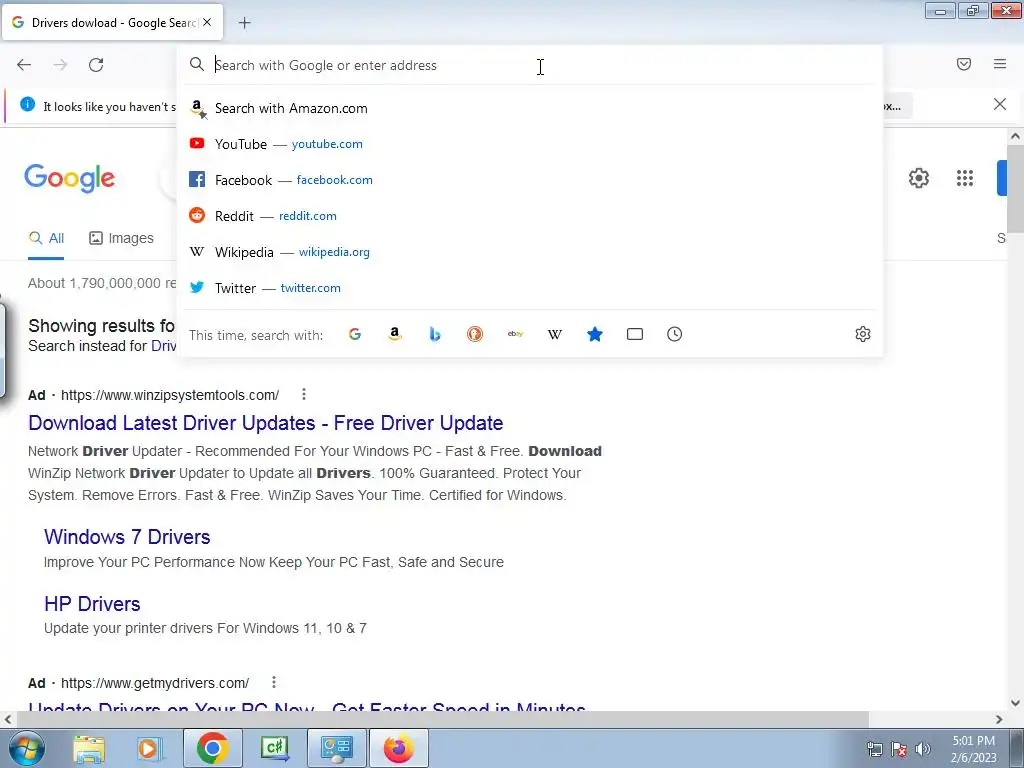The height and width of the screenshot is (768, 1024).
Task: Switch to Chrome on taskbar
Action: [212, 748]
